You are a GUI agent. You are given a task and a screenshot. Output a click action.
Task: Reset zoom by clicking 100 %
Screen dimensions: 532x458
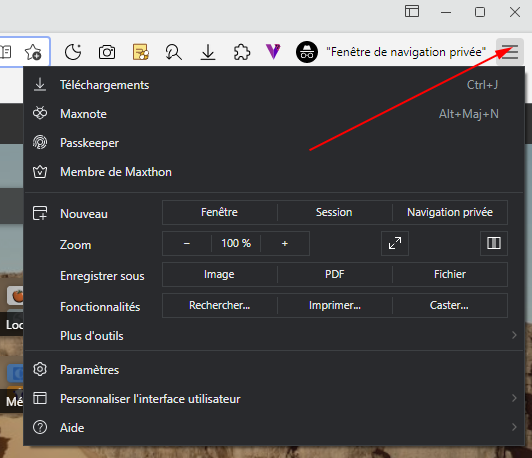[x=236, y=243]
